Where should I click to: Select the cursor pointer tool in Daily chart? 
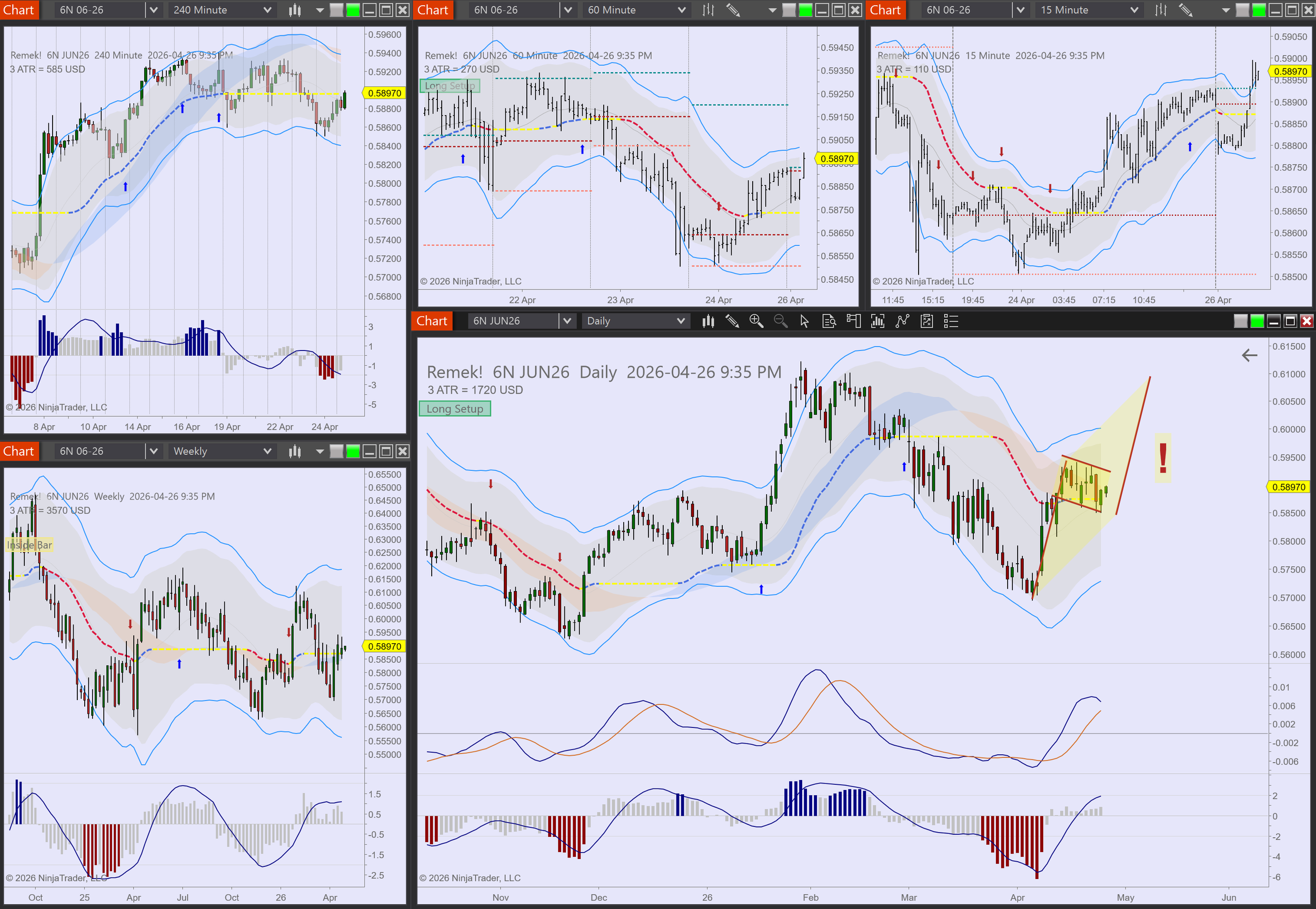click(804, 321)
